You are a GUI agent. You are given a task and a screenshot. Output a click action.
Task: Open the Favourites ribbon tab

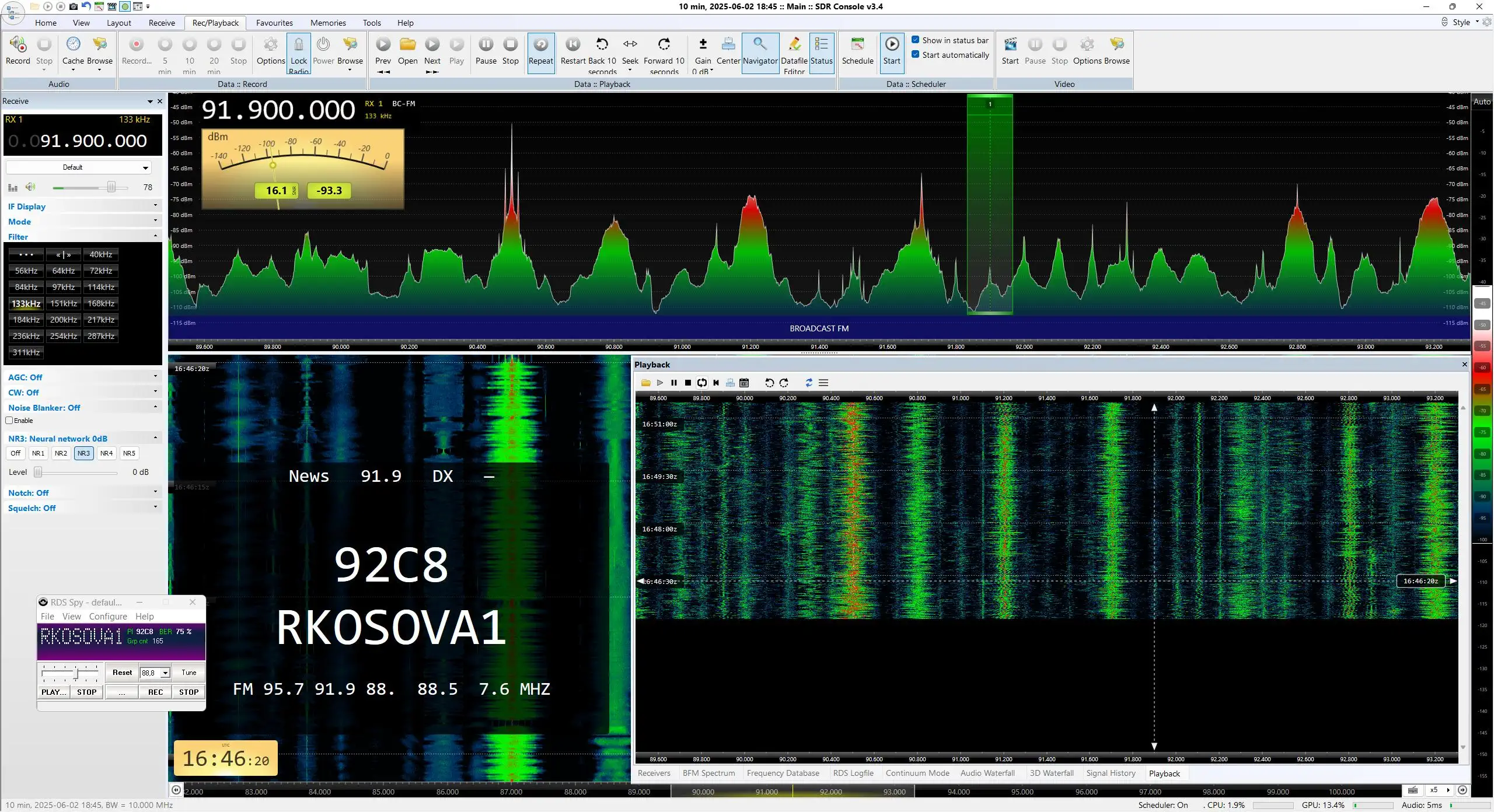[274, 23]
